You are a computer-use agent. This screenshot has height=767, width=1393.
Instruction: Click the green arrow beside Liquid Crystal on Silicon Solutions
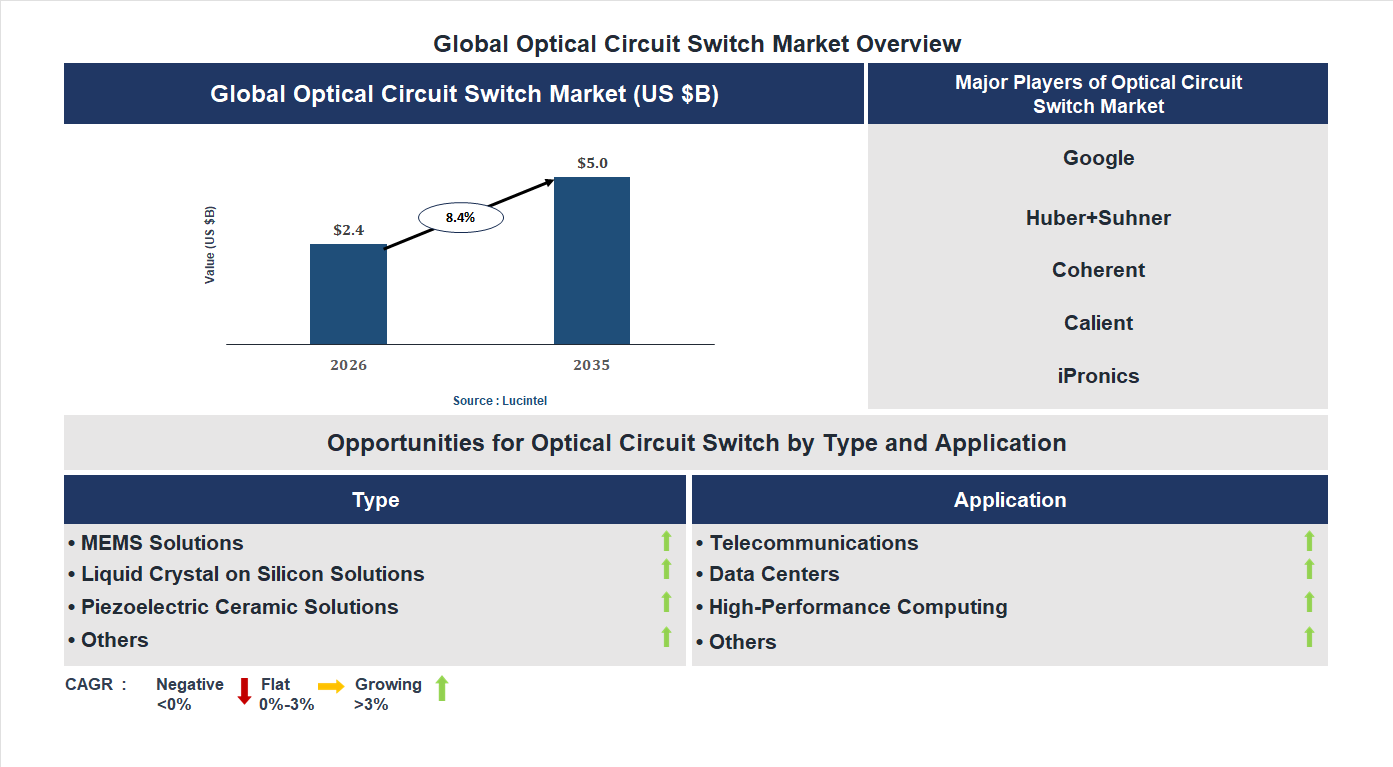tap(667, 571)
